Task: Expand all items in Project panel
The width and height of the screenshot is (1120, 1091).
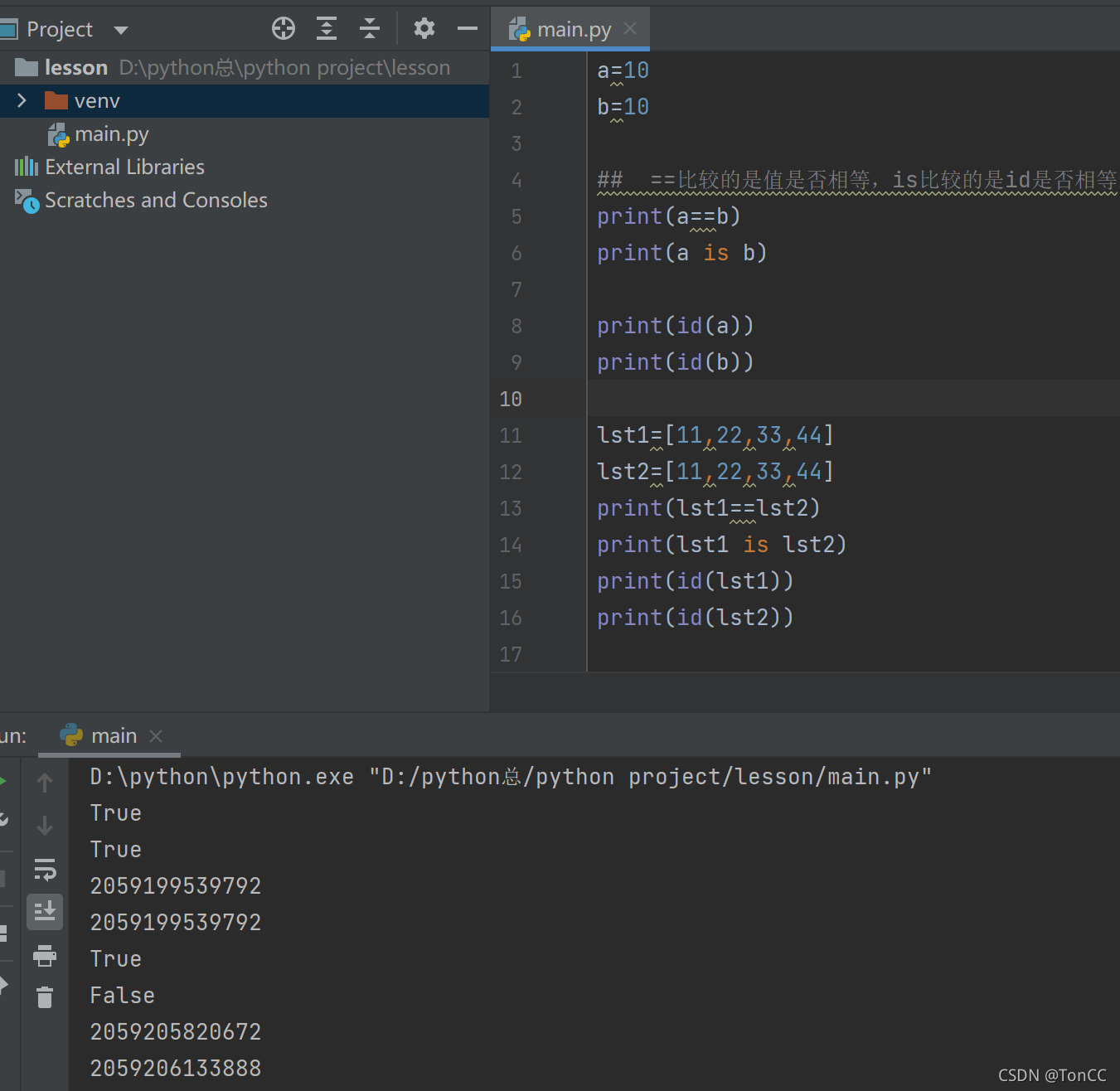Action: tap(327, 29)
